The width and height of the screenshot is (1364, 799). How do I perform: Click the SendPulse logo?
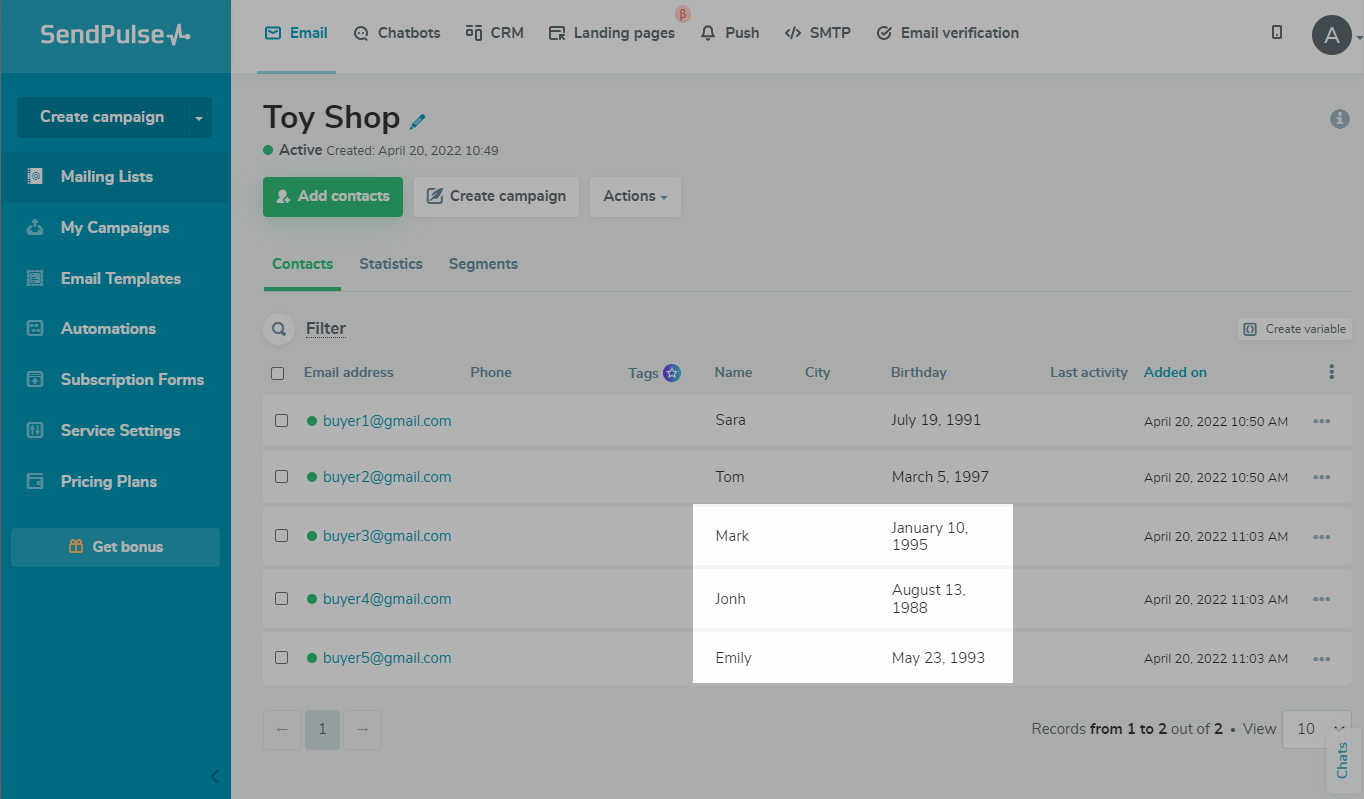115,35
